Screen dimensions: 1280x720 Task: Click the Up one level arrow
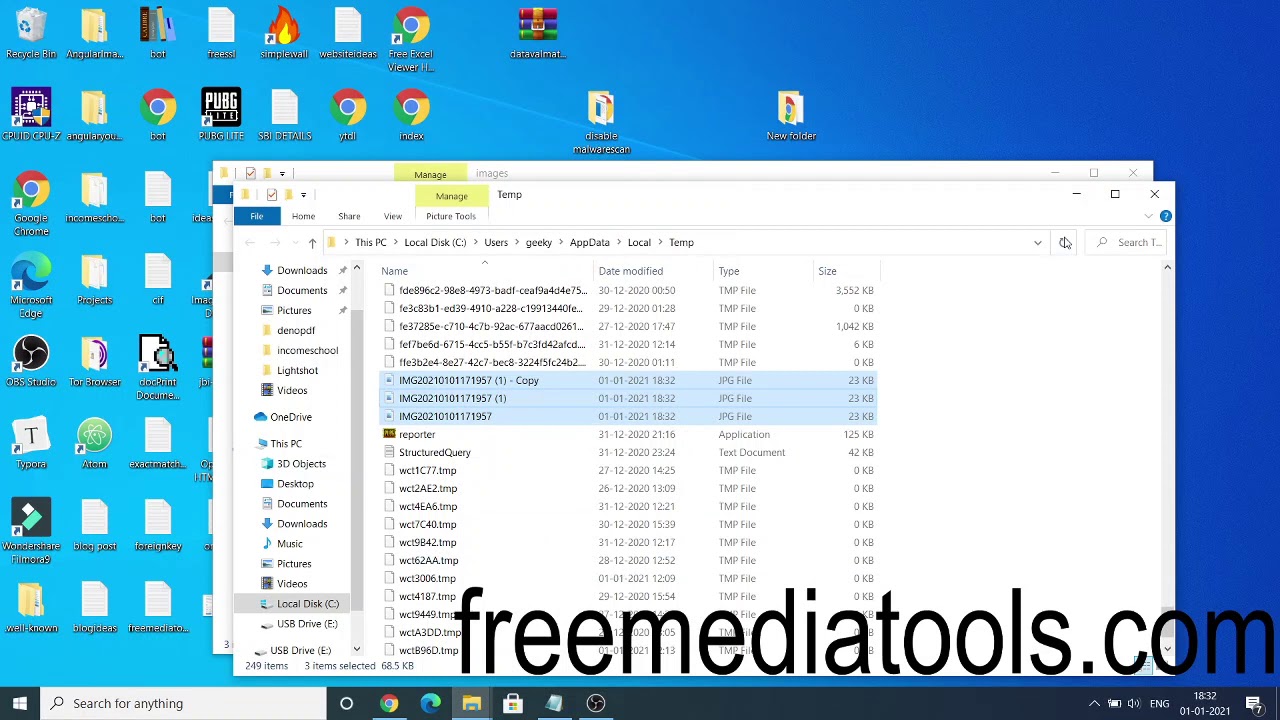[x=312, y=243]
